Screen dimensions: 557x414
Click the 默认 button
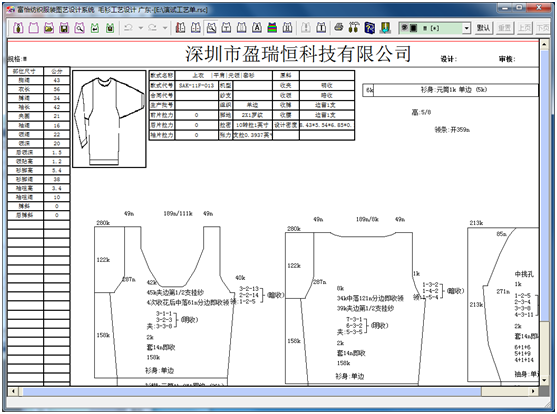click(483, 28)
